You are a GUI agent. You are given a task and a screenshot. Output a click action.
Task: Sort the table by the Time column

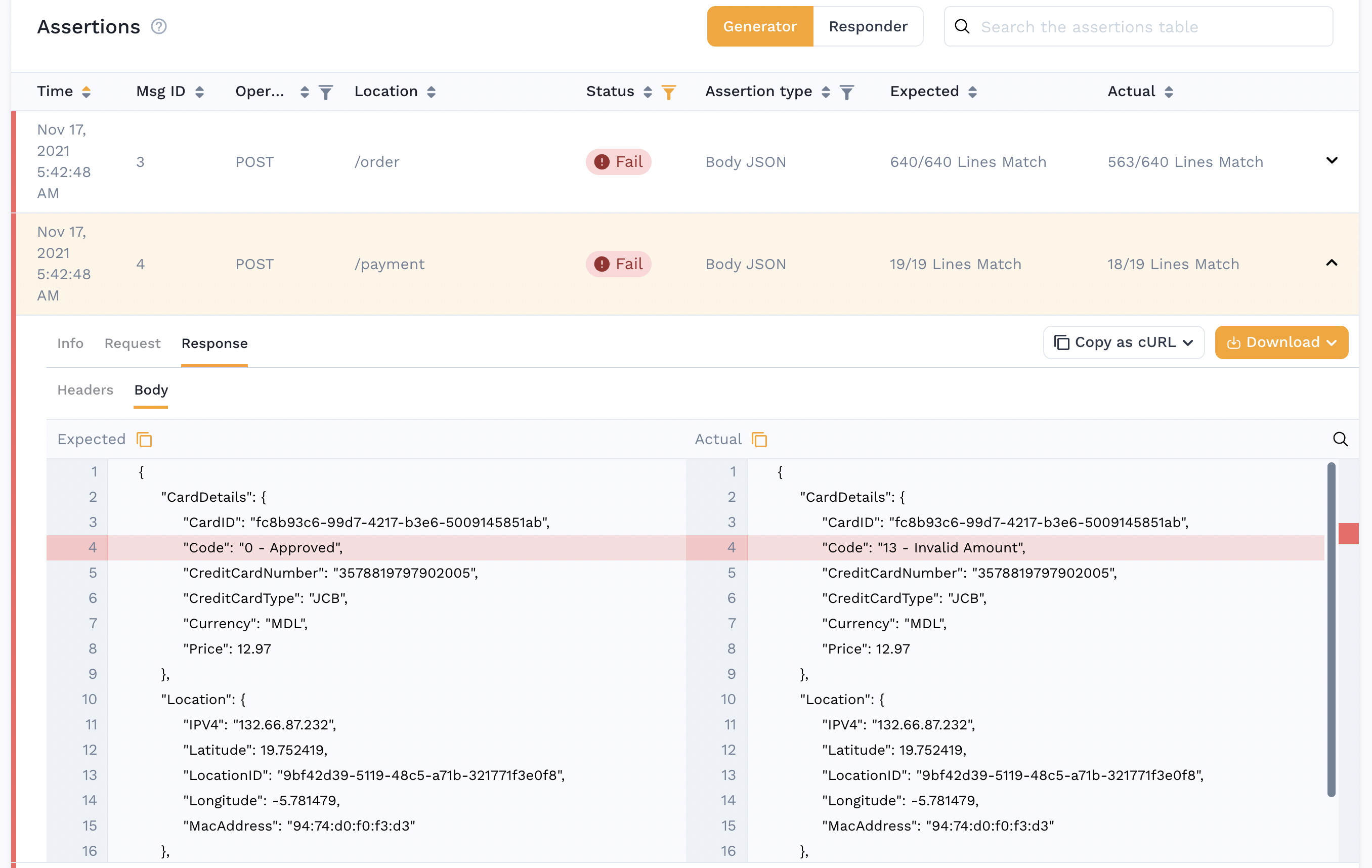86,92
